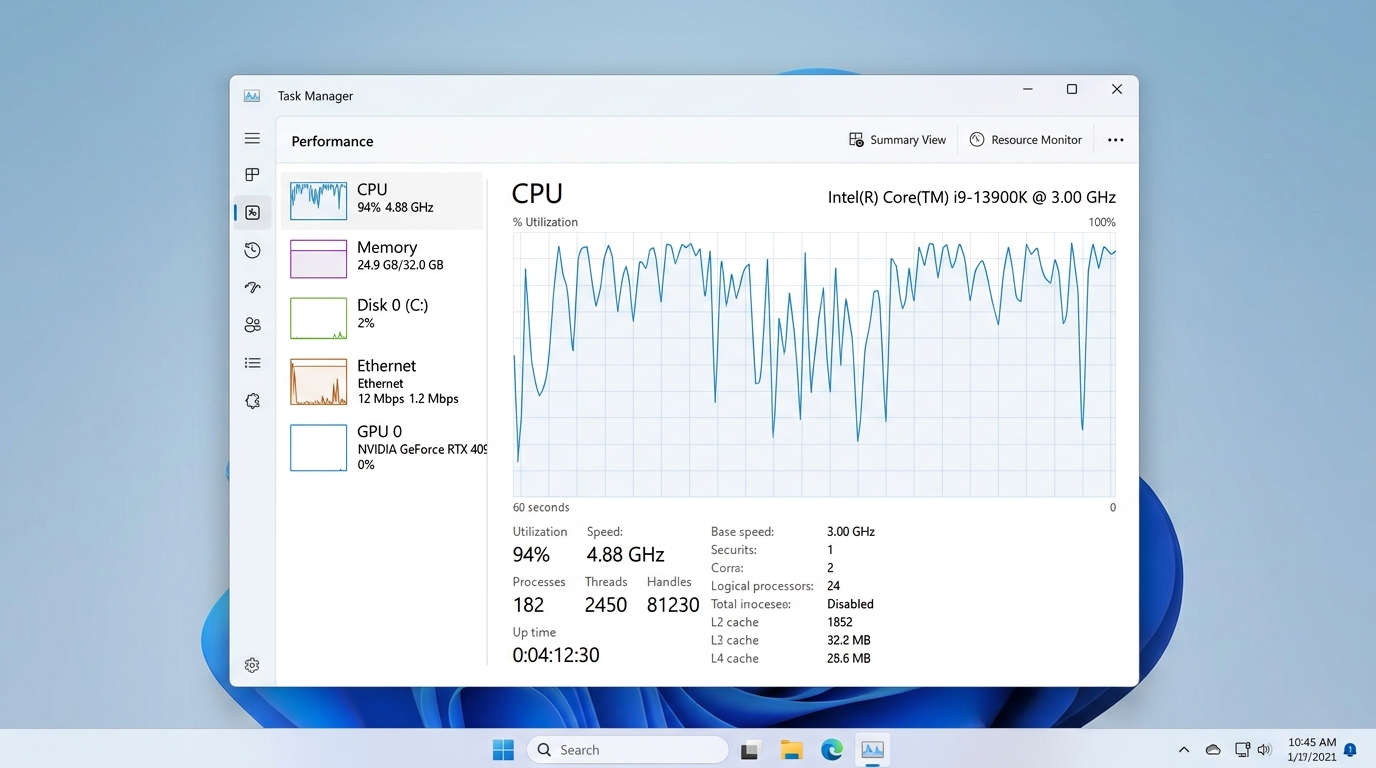This screenshot has height=768, width=1376.
Task: Click the "Logical processors:" label
Action: tap(761, 586)
